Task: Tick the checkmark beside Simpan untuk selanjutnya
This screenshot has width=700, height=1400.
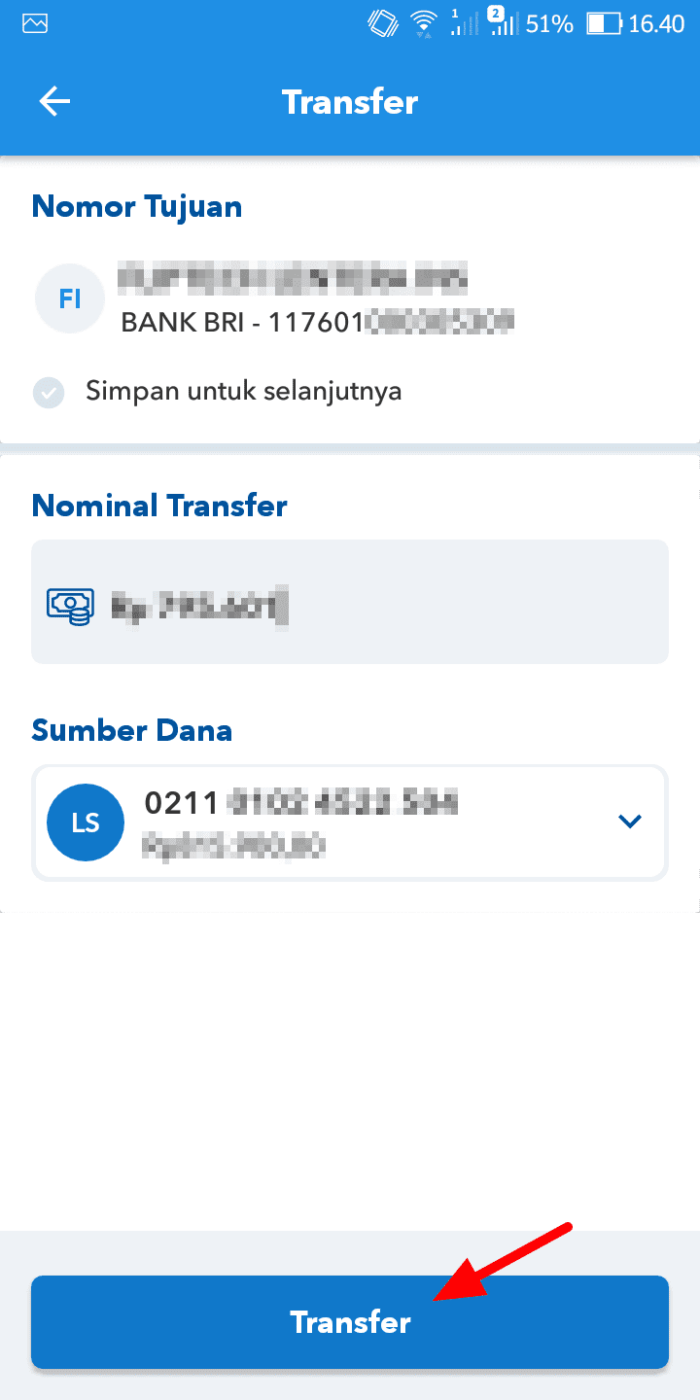Action: click(x=48, y=392)
